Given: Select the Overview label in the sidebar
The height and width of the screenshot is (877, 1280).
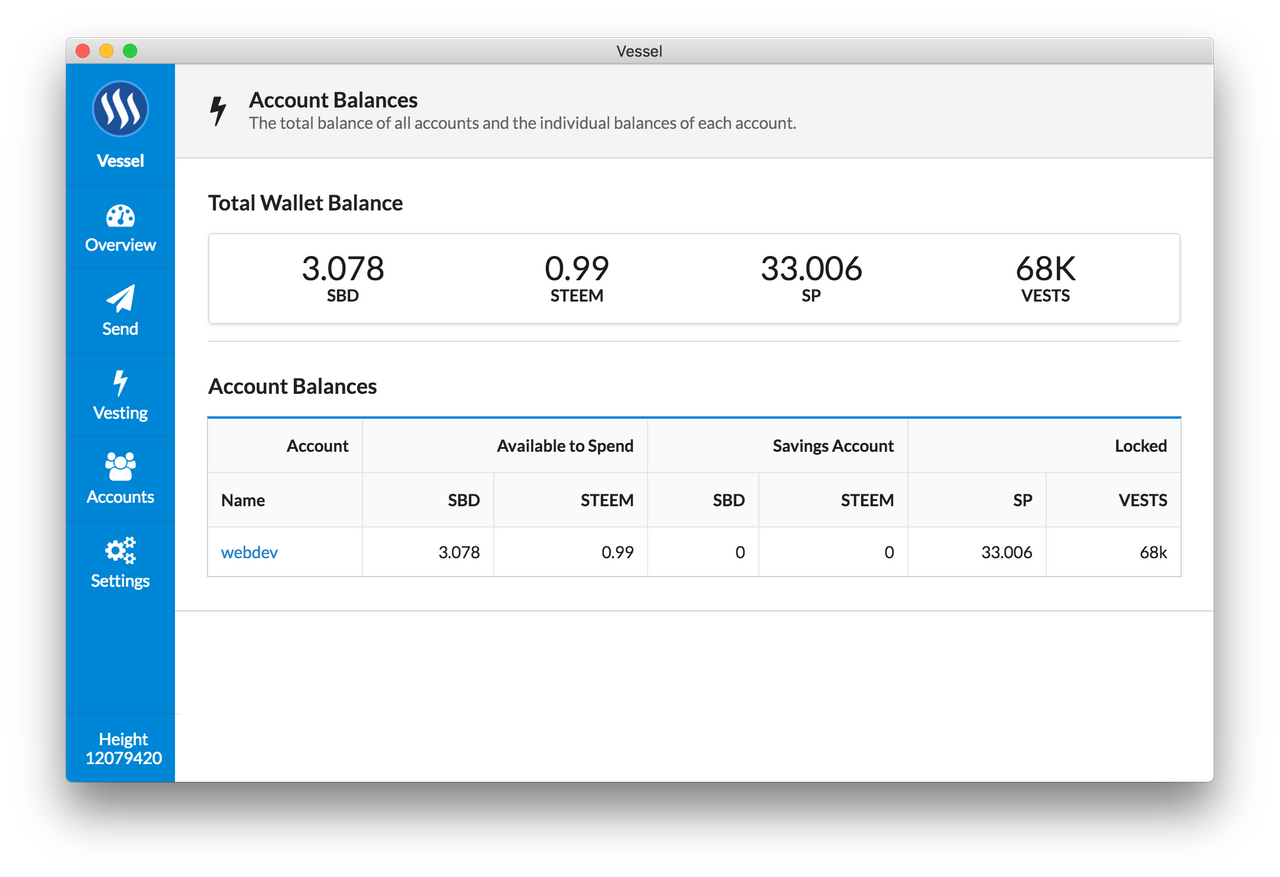Looking at the screenshot, I should click(x=120, y=245).
